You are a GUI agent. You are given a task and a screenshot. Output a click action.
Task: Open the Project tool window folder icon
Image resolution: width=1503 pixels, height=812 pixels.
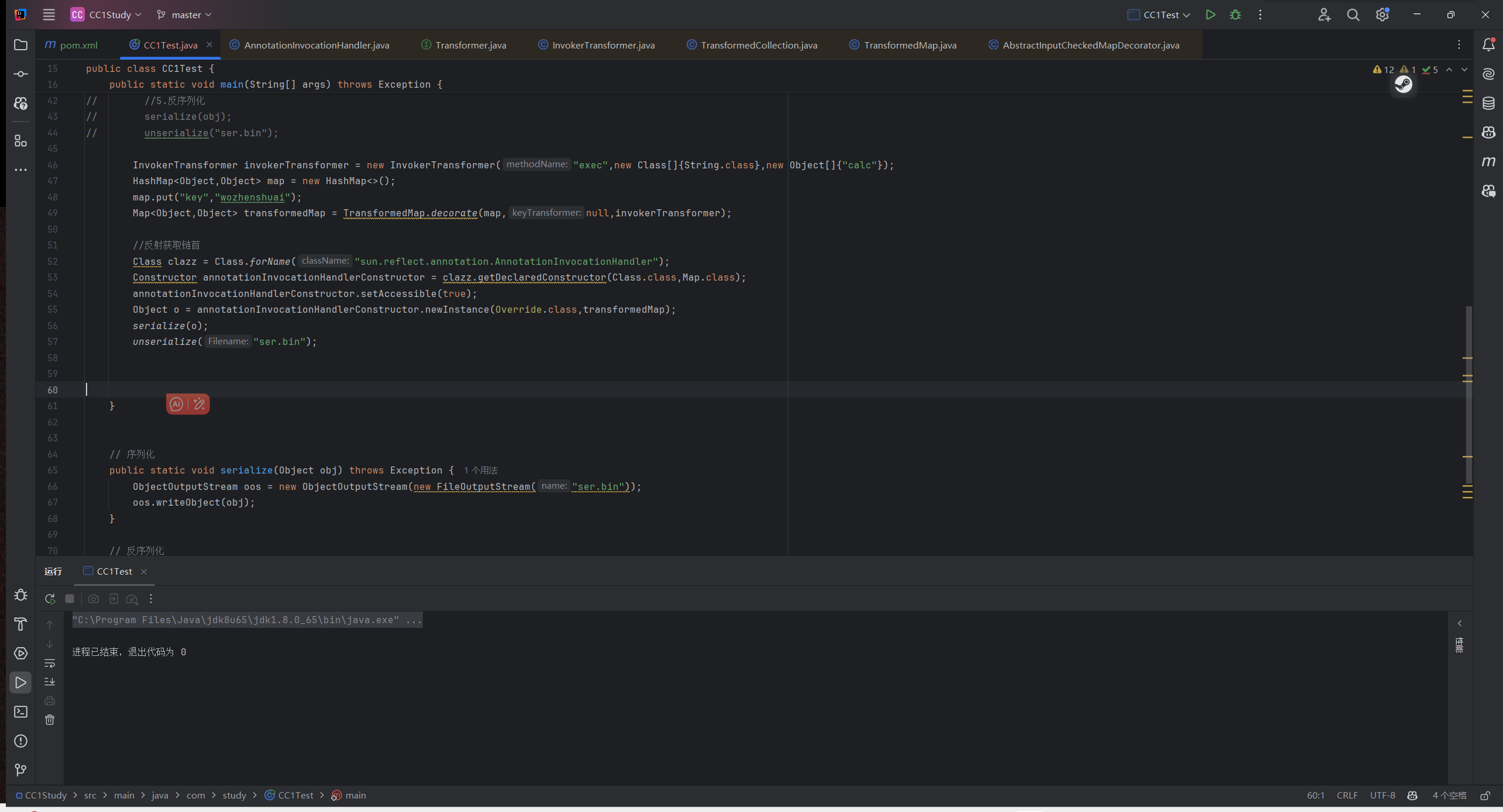(x=20, y=45)
